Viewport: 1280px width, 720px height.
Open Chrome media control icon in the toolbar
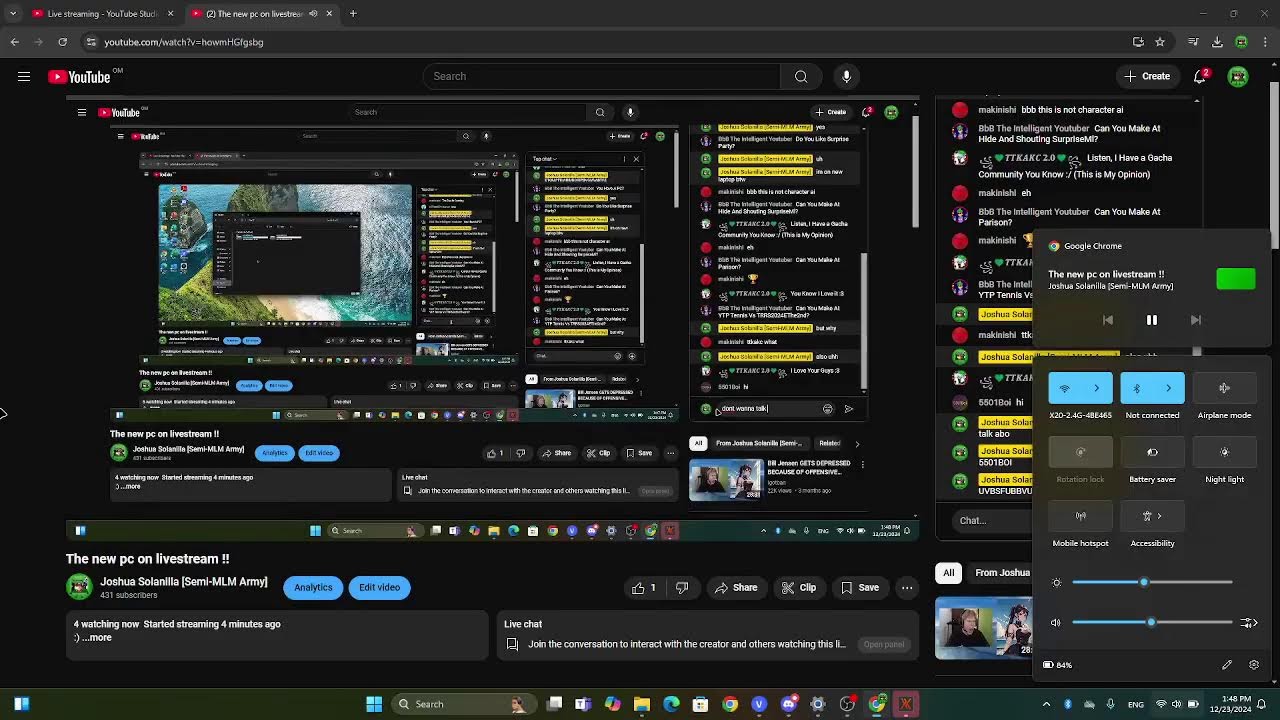pyautogui.click(x=1193, y=42)
